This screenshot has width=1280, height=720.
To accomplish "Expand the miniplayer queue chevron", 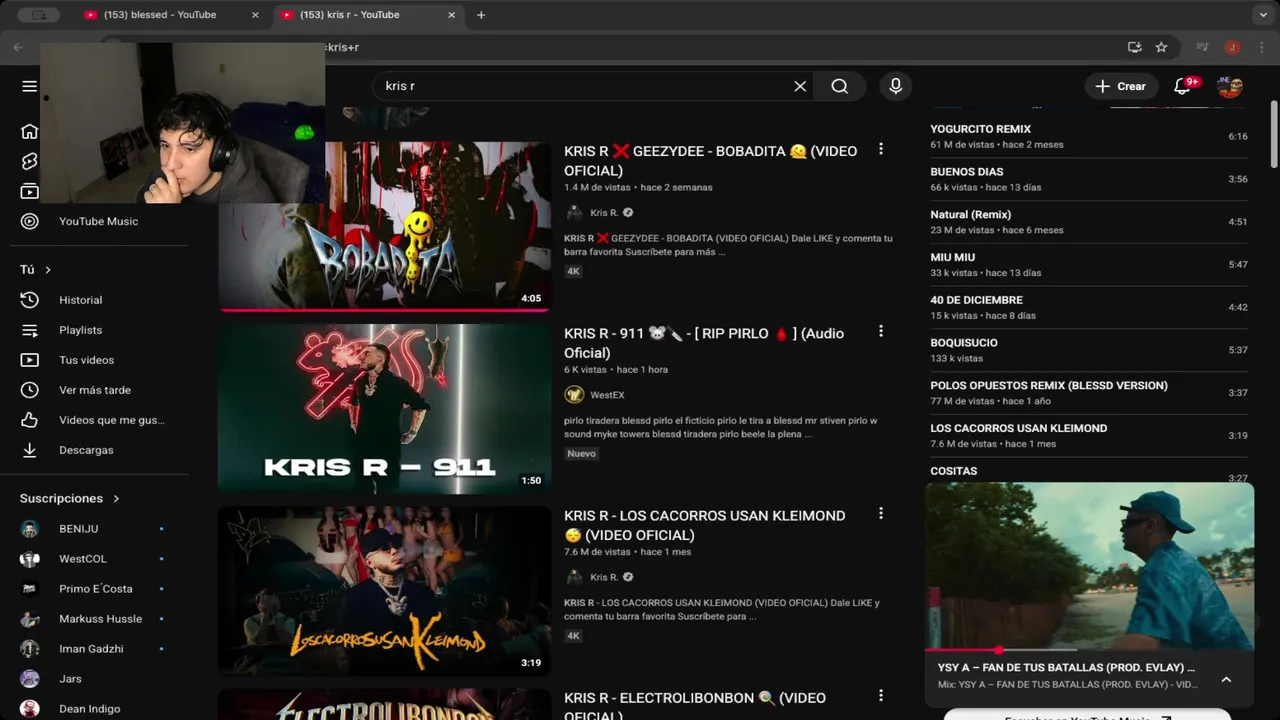I will pyautogui.click(x=1226, y=679).
